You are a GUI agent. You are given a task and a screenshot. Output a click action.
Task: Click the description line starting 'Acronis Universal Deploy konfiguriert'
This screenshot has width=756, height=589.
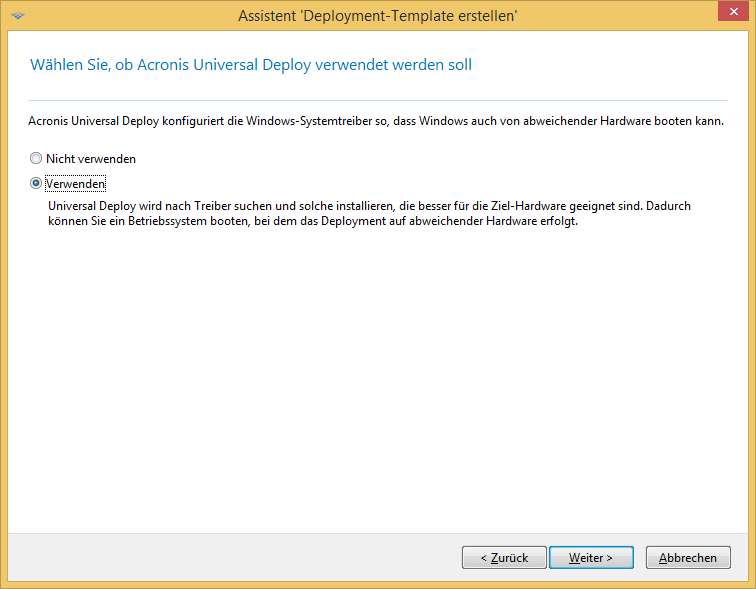click(x=376, y=121)
